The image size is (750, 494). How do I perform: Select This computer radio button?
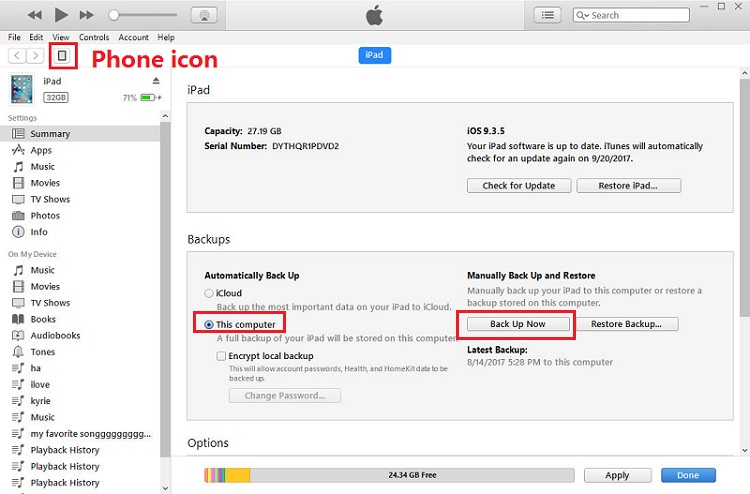[209, 325]
